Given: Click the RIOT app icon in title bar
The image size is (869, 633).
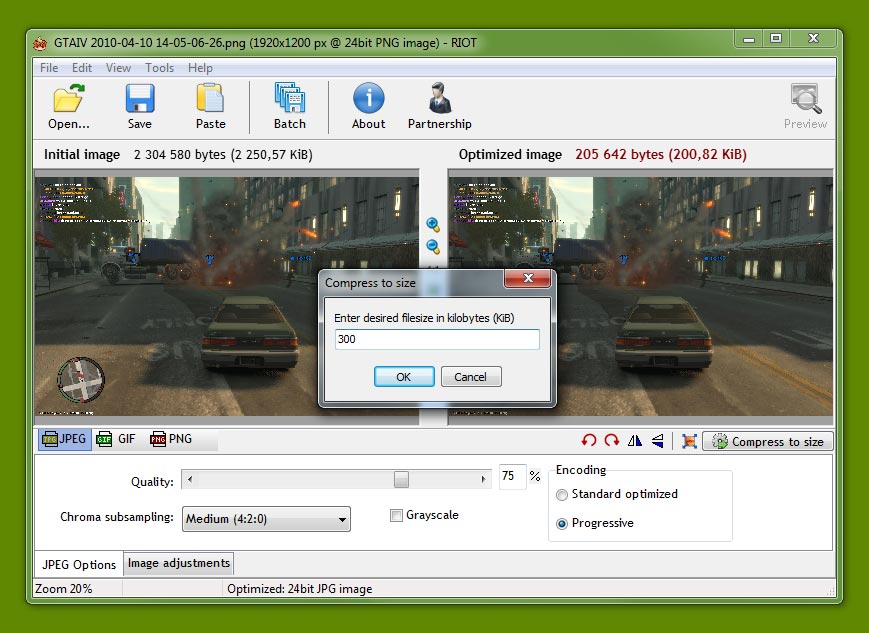Looking at the screenshot, I should (39, 43).
